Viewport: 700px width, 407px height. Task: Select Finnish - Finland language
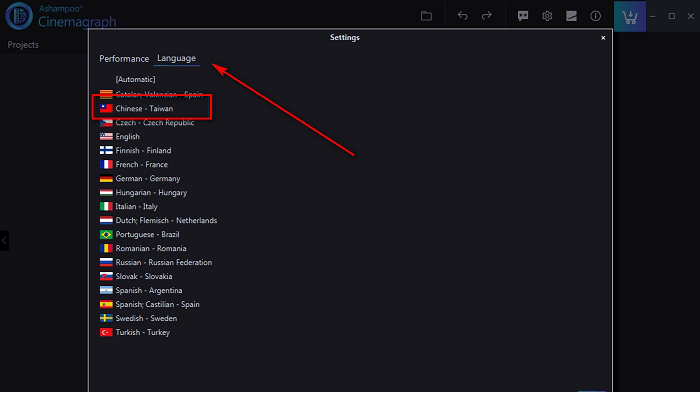pyautogui.click(x=135, y=150)
